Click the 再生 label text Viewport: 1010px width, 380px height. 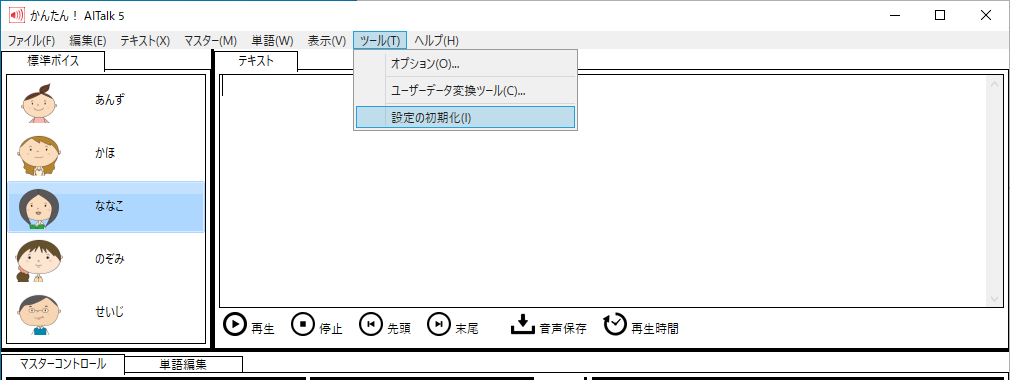[x=263, y=329]
